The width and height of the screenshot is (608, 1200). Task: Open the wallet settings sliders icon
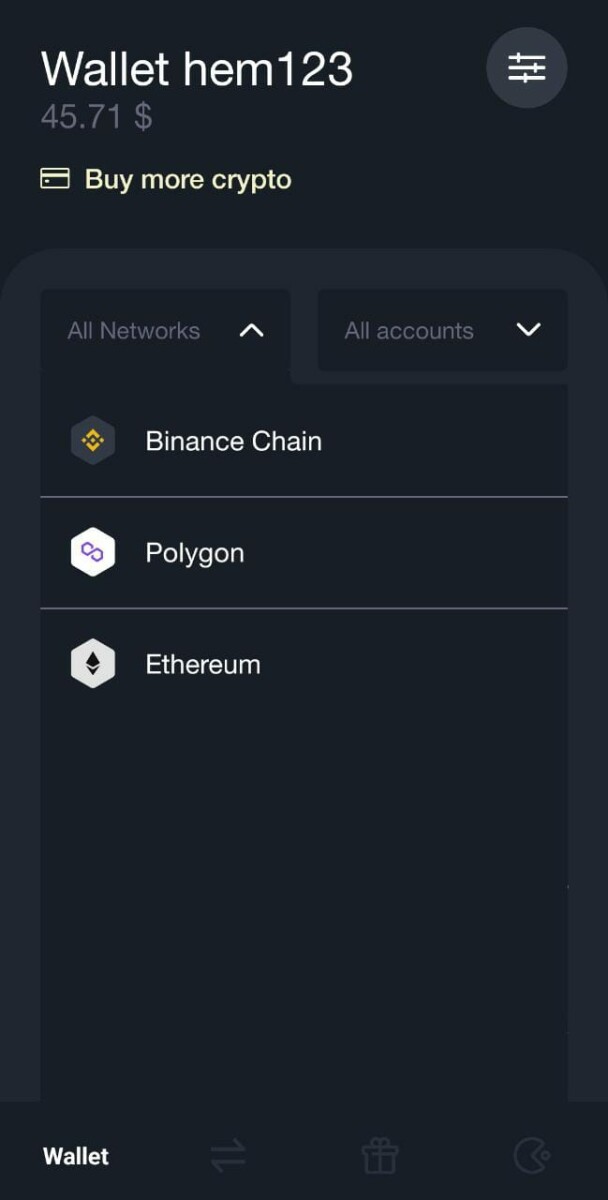[526, 68]
